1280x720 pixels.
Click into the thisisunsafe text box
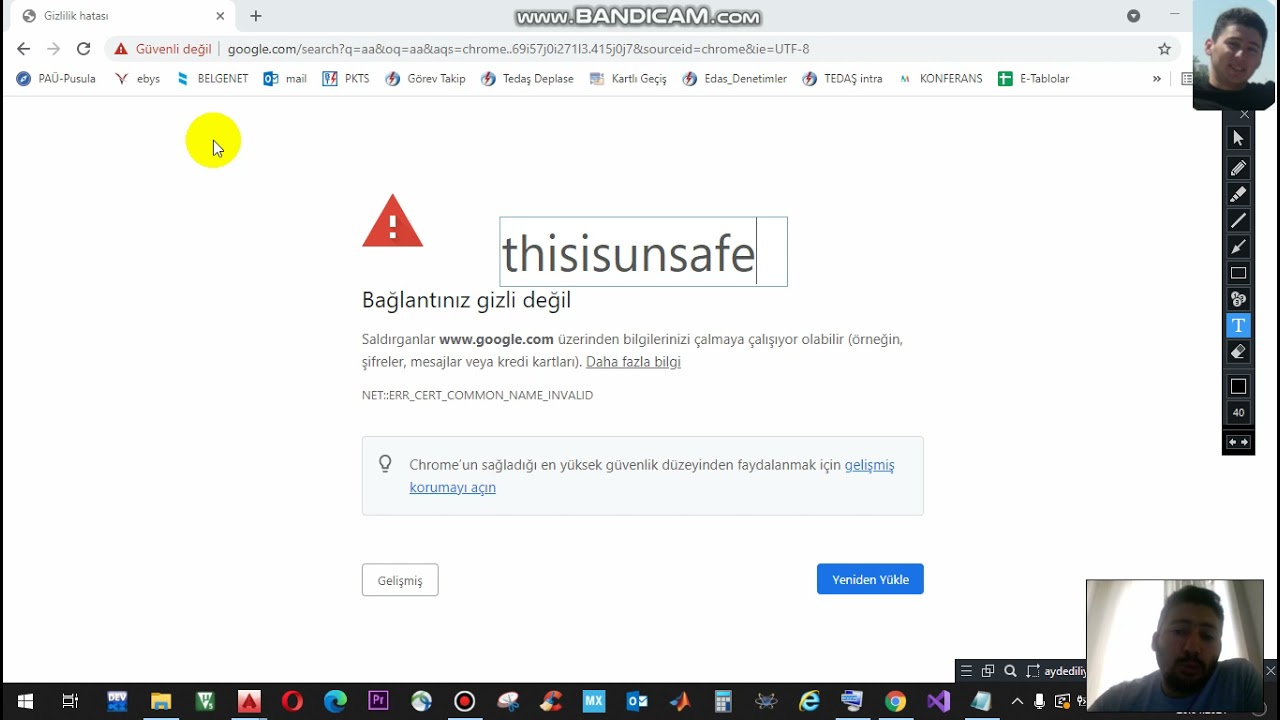coord(643,252)
